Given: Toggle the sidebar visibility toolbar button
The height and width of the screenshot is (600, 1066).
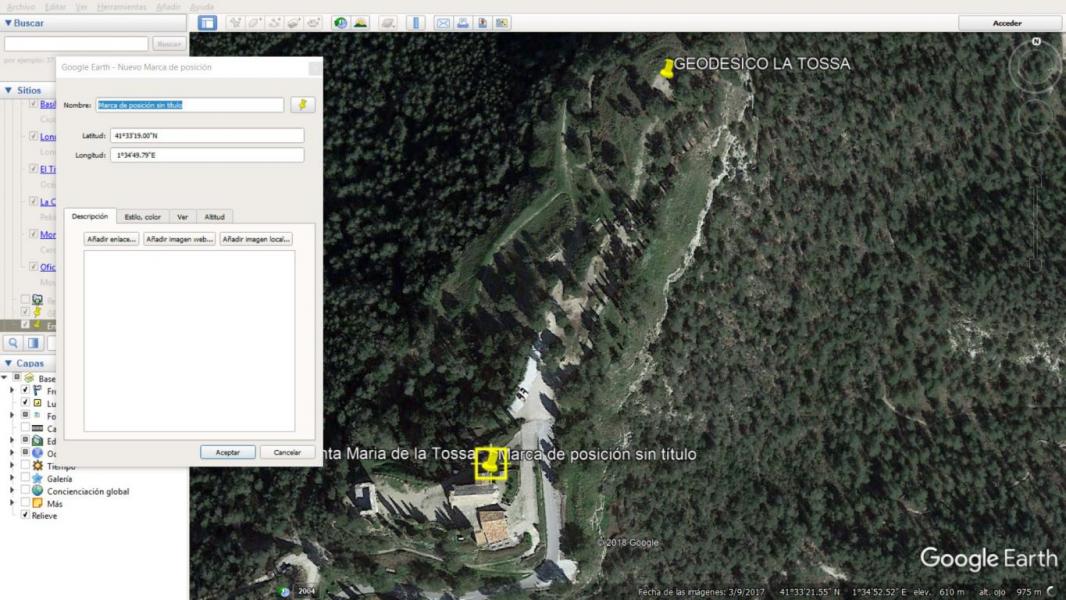Looking at the screenshot, I should click(x=207, y=23).
